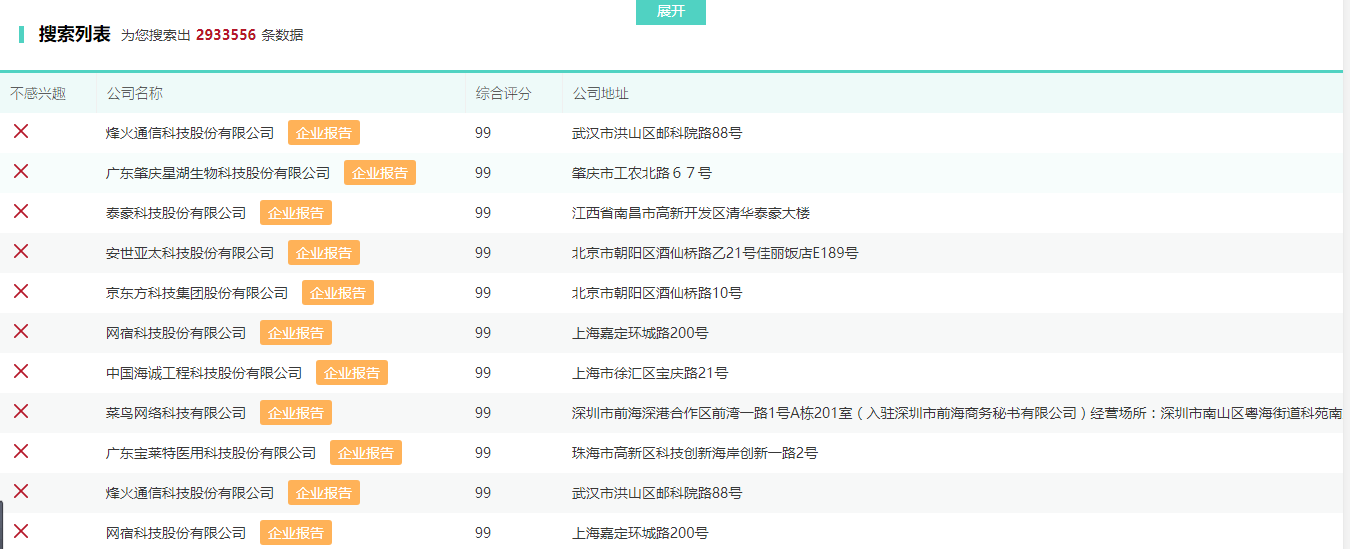Open 企业报告 for 菜鸟网络科技有限公司
The image size is (1350, 549).
(x=296, y=413)
